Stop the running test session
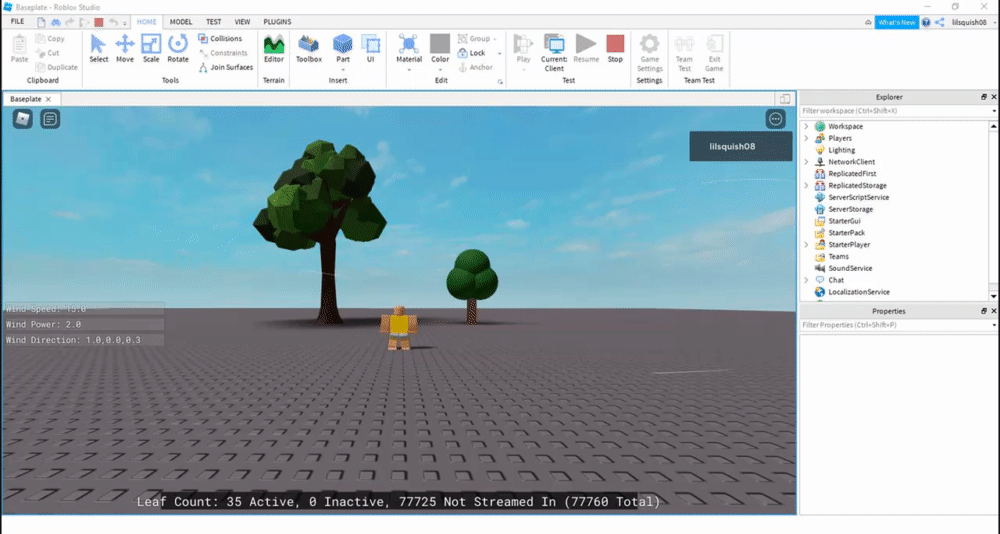This screenshot has height=534, width=1000. 615,48
